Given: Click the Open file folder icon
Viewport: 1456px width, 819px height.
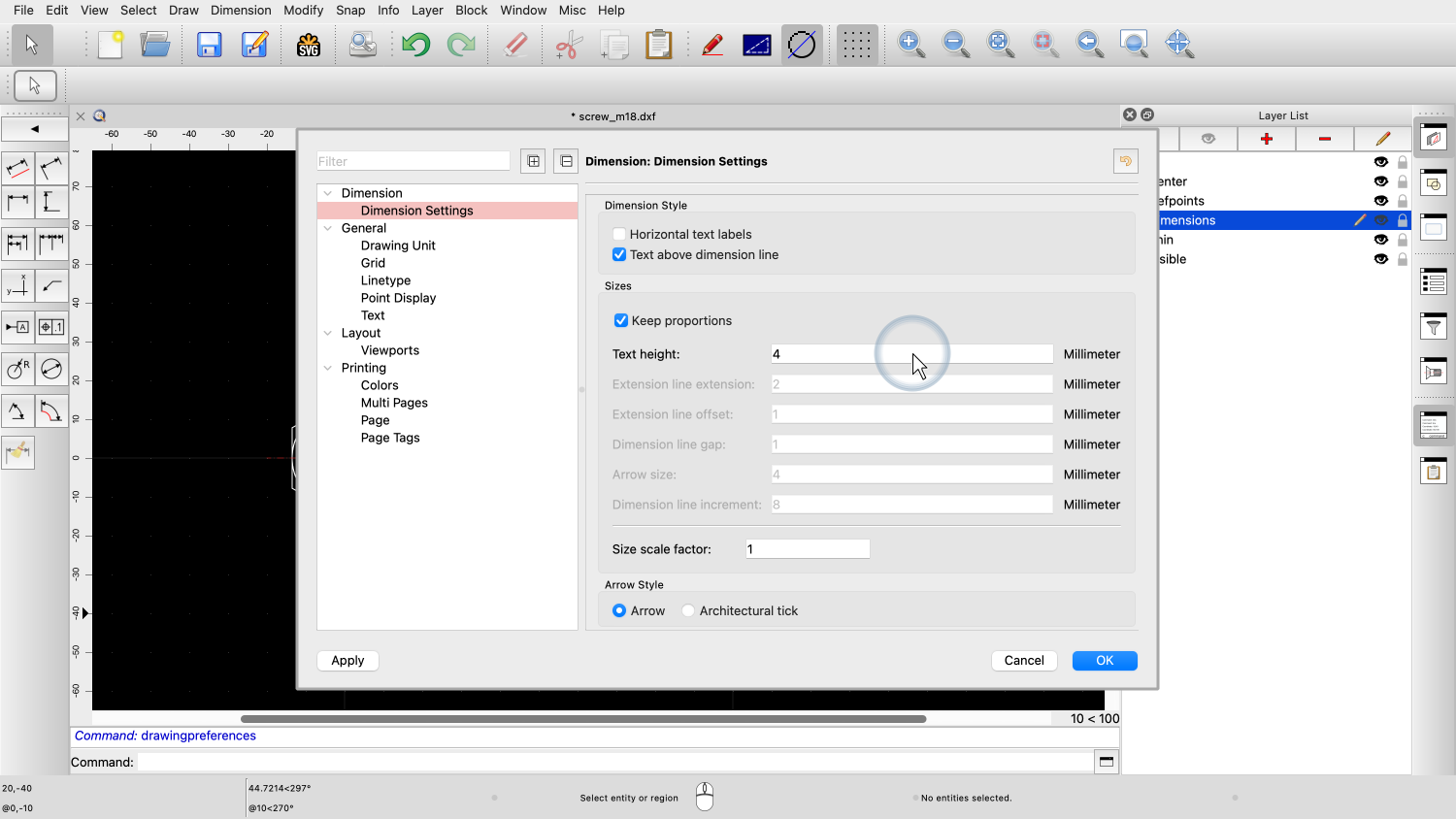Looking at the screenshot, I should point(155,45).
